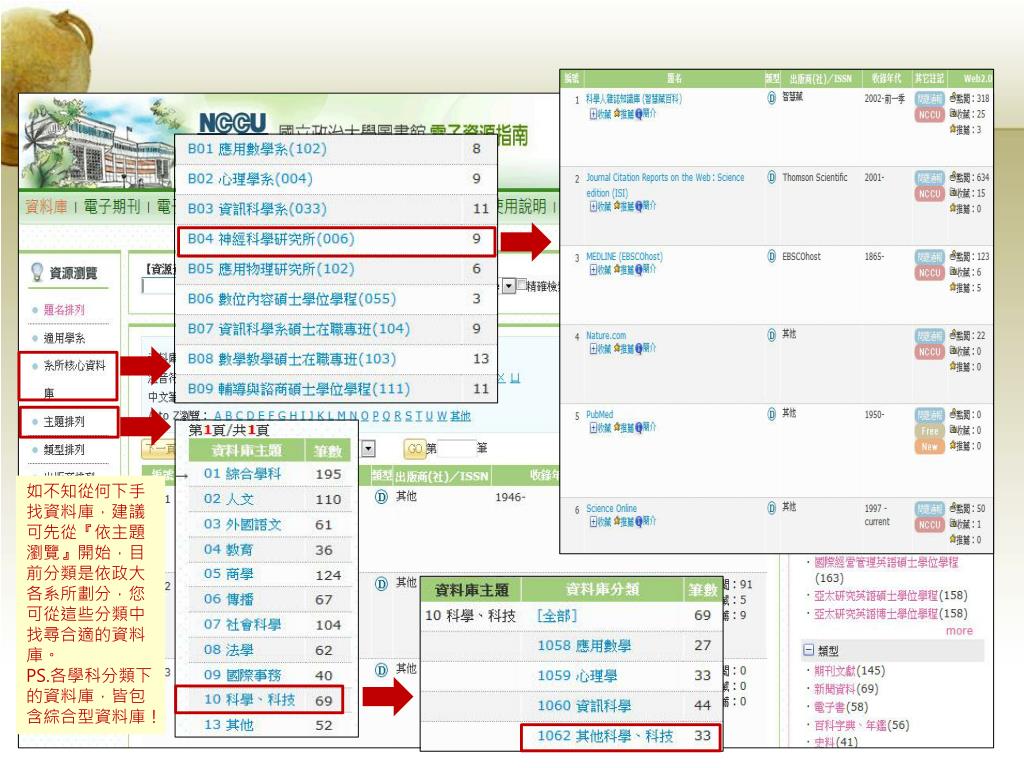Click the 資源 search input field
This screenshot has height=768, width=1024.
click(158, 286)
